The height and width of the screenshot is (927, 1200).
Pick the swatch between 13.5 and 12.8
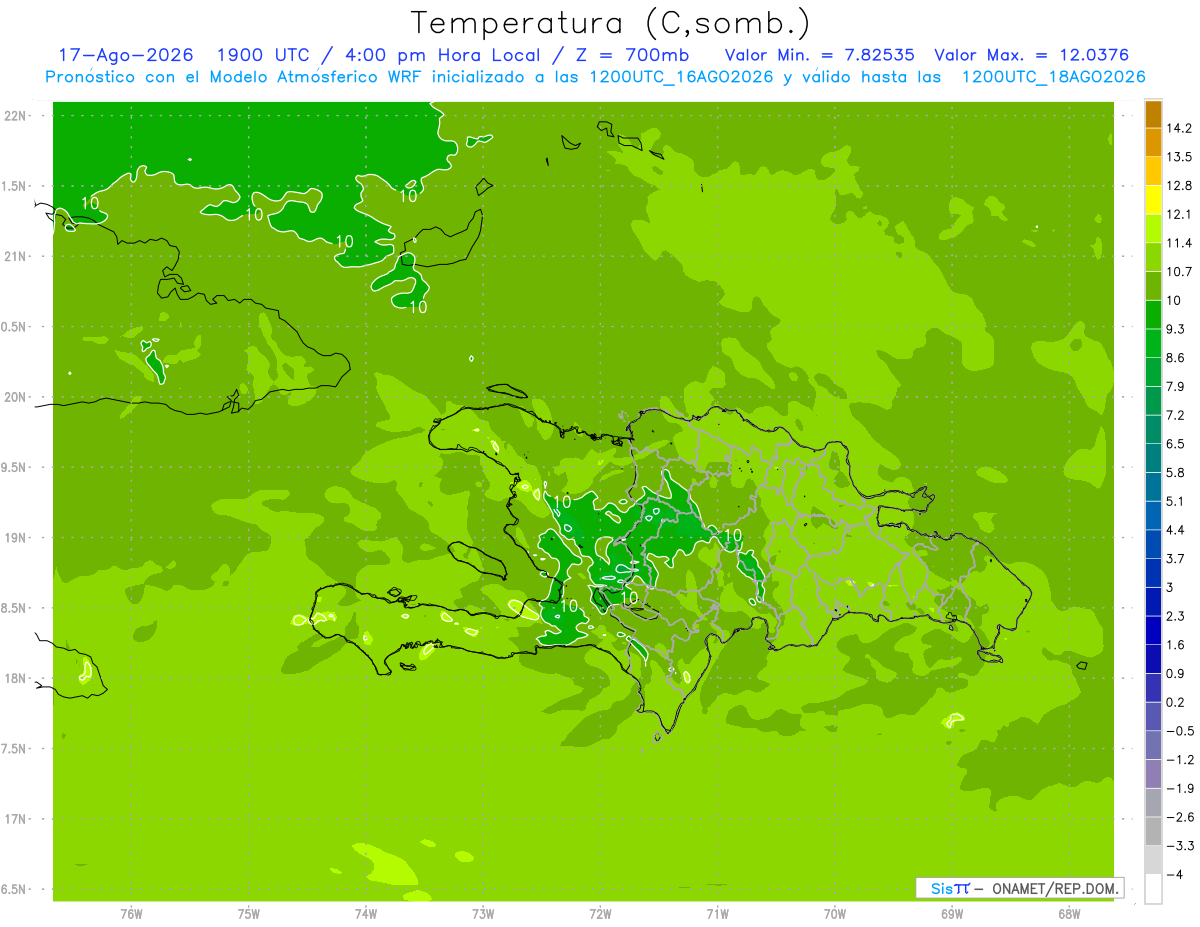[1153, 171]
